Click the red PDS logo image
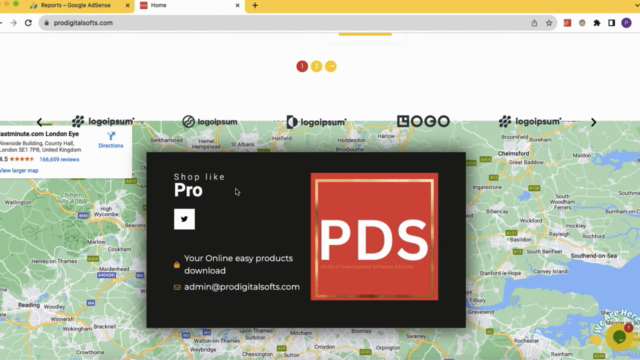 374,236
